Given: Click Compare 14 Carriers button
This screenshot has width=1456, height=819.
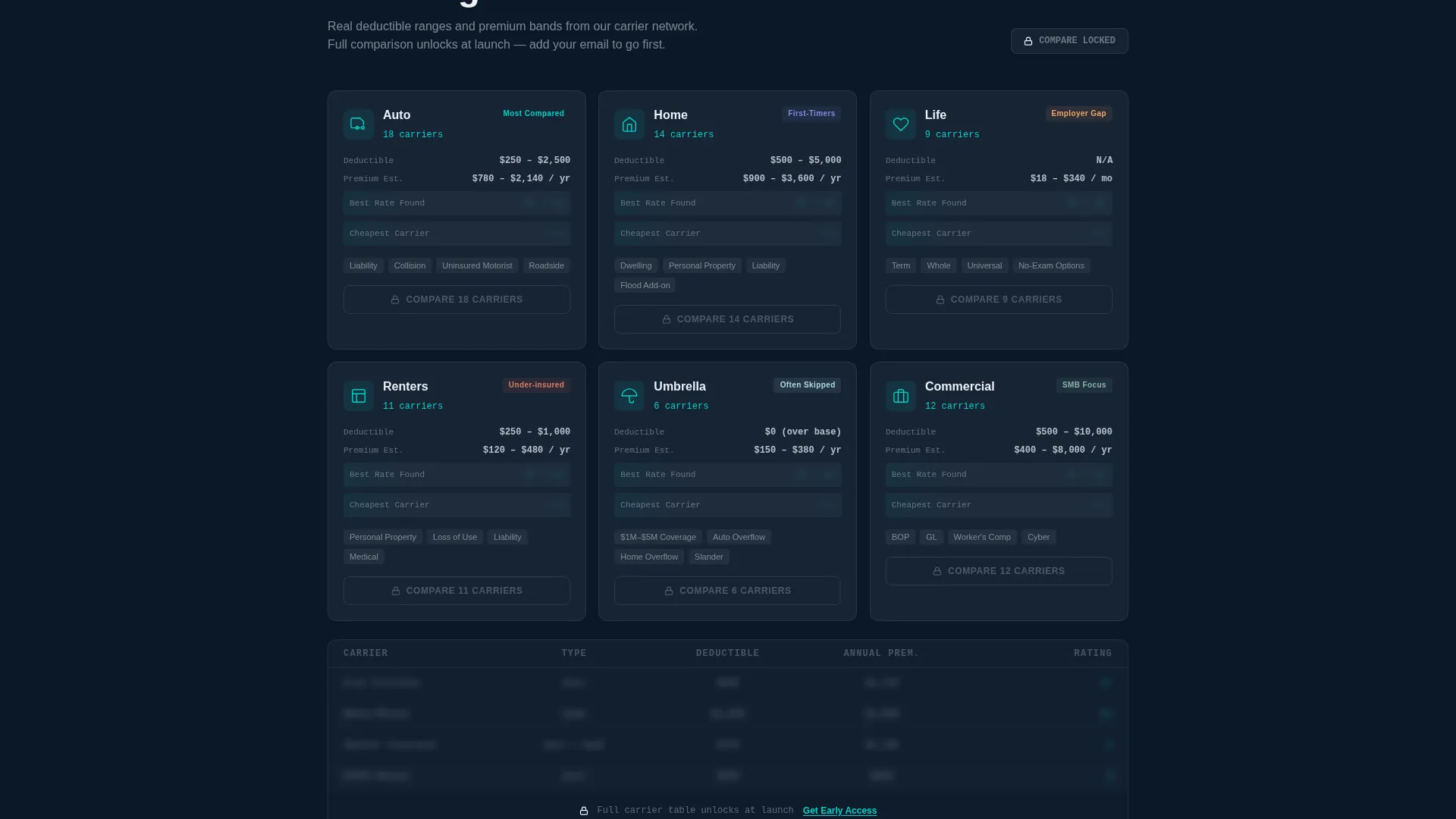Looking at the screenshot, I should [727, 319].
